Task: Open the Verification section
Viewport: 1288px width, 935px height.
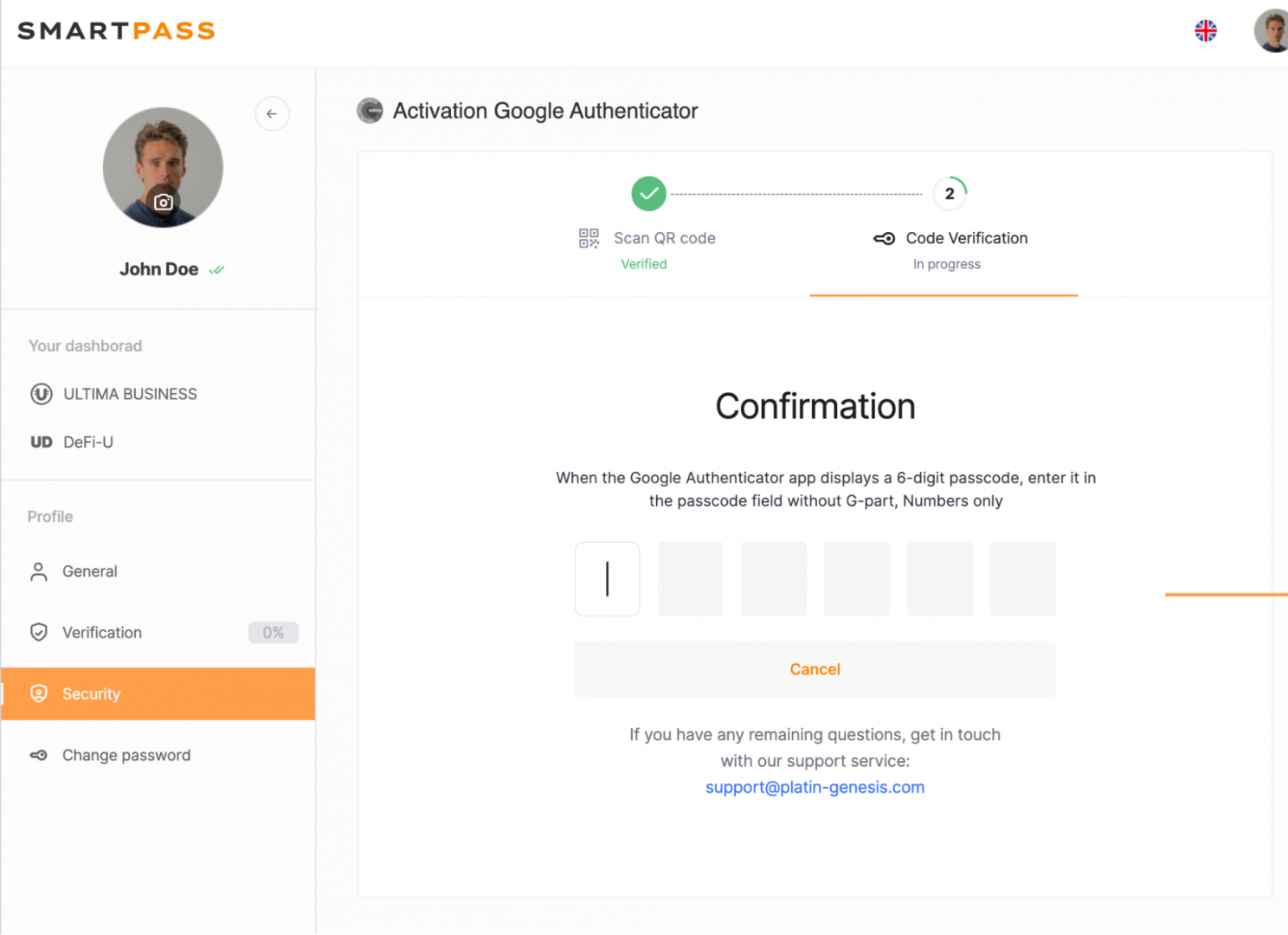Action: click(101, 633)
